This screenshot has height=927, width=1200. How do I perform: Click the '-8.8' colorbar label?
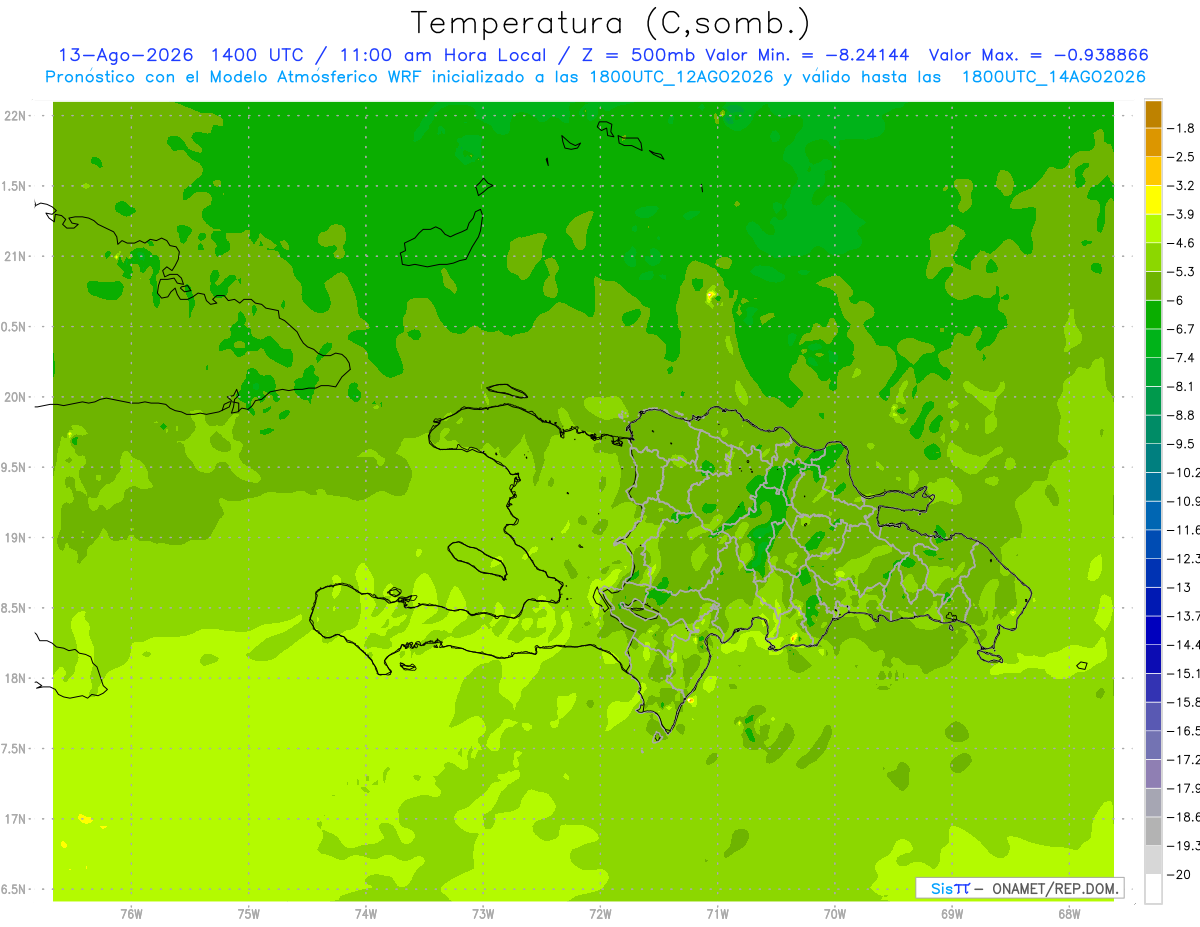(x=1181, y=415)
